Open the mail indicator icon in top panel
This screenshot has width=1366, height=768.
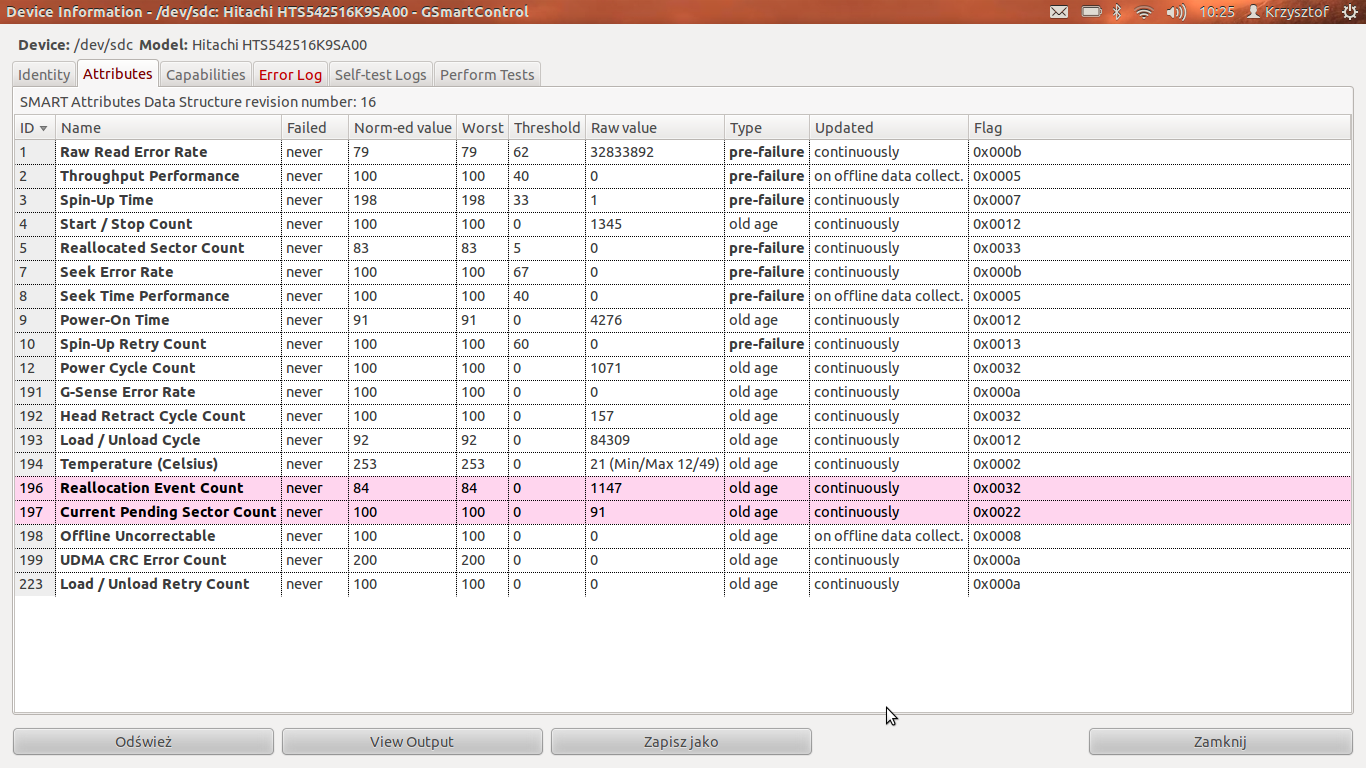coord(1059,12)
